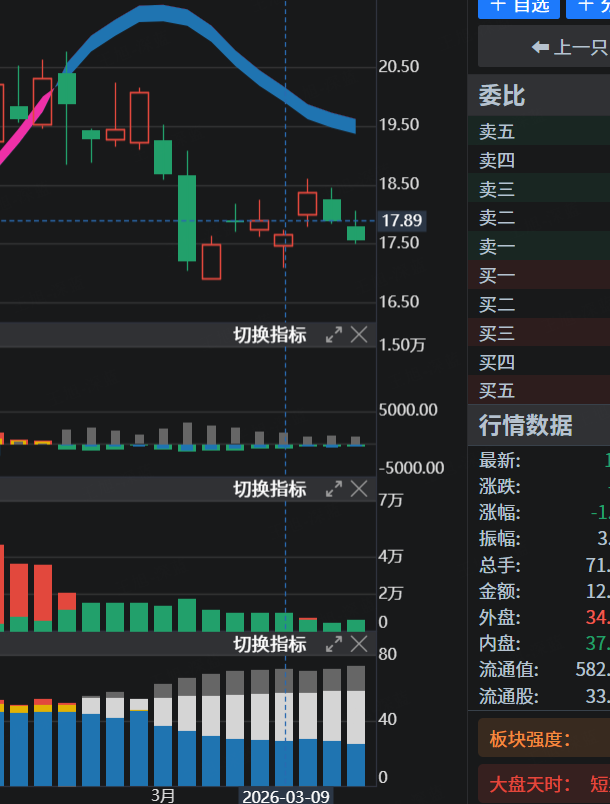Expand the bottom panel with 80 axis
The height and width of the screenshot is (804, 610).
click(x=335, y=645)
